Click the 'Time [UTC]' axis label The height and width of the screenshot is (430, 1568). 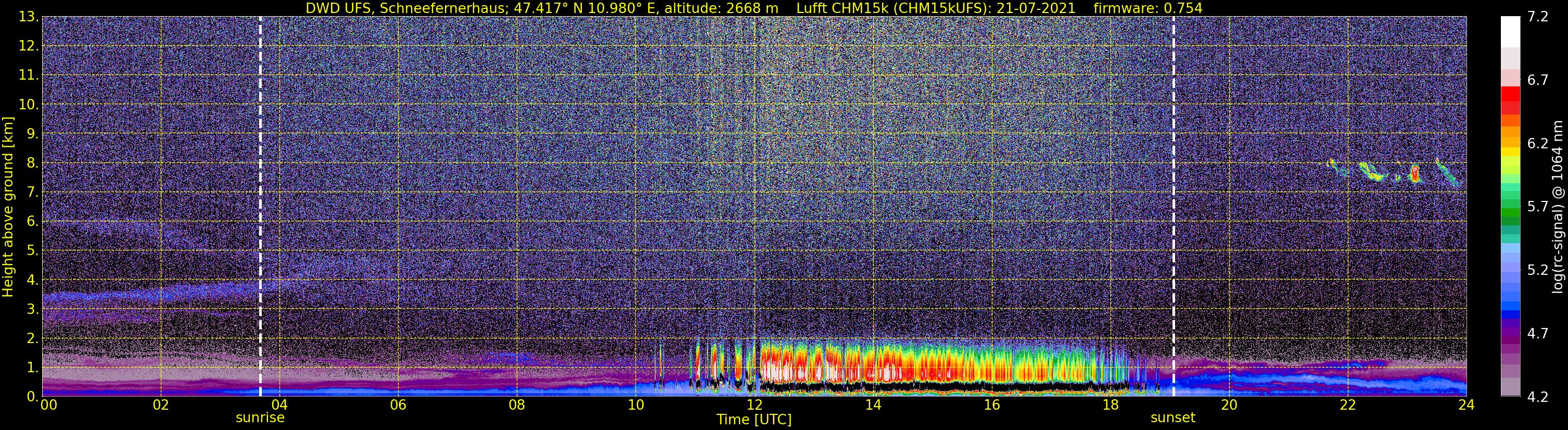coord(754,419)
